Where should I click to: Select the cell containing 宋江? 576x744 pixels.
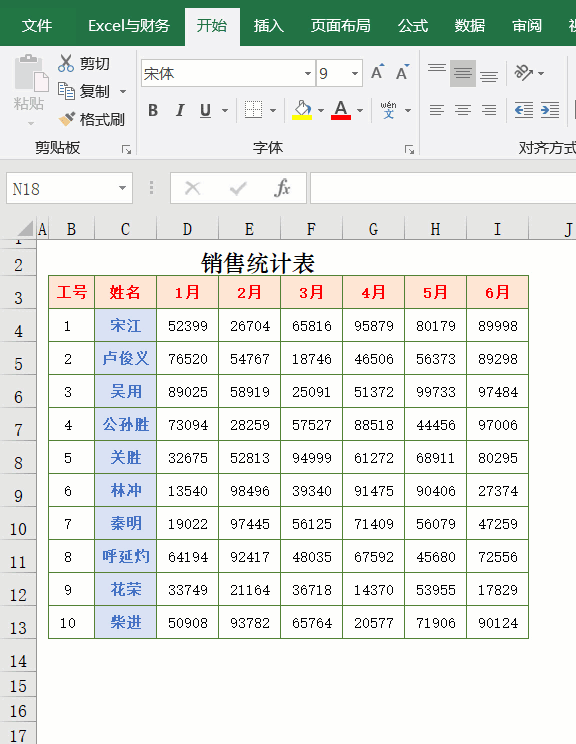tap(126, 326)
